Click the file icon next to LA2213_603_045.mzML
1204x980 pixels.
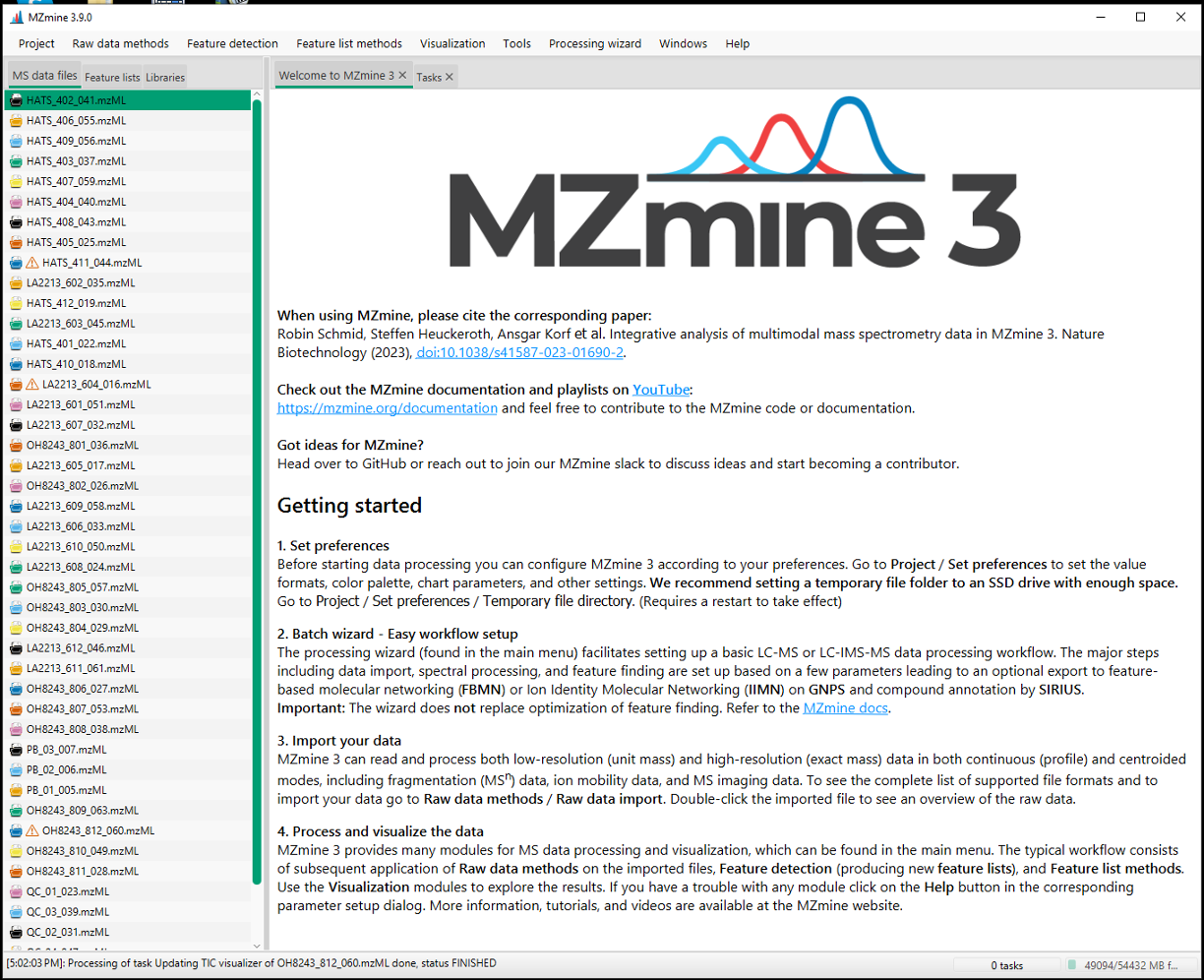(x=16, y=324)
